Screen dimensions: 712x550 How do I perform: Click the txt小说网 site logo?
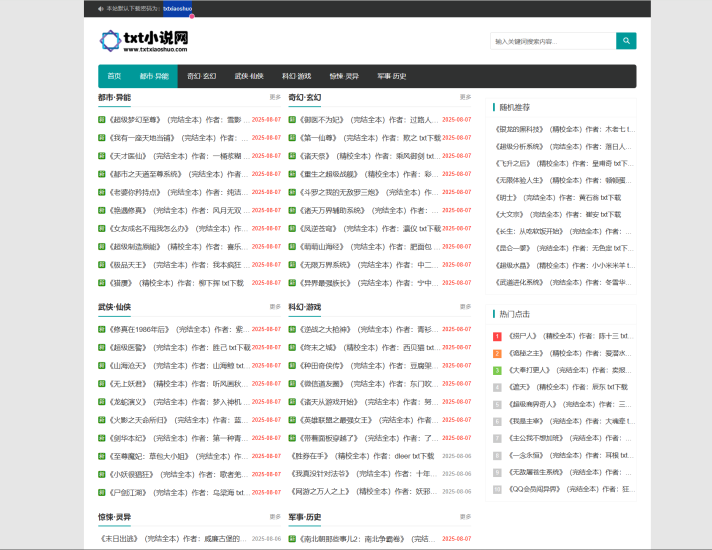pos(143,41)
